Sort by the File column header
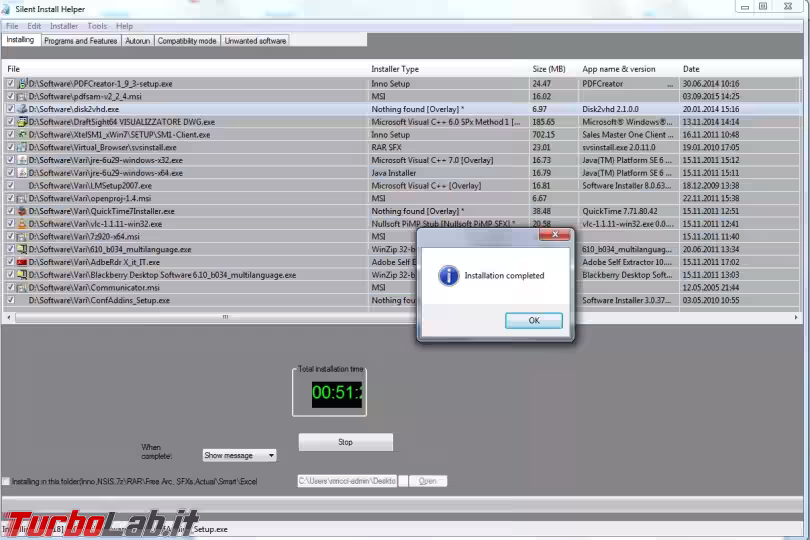Screen dimensions: 810x540 pyautogui.click(x=186, y=69)
